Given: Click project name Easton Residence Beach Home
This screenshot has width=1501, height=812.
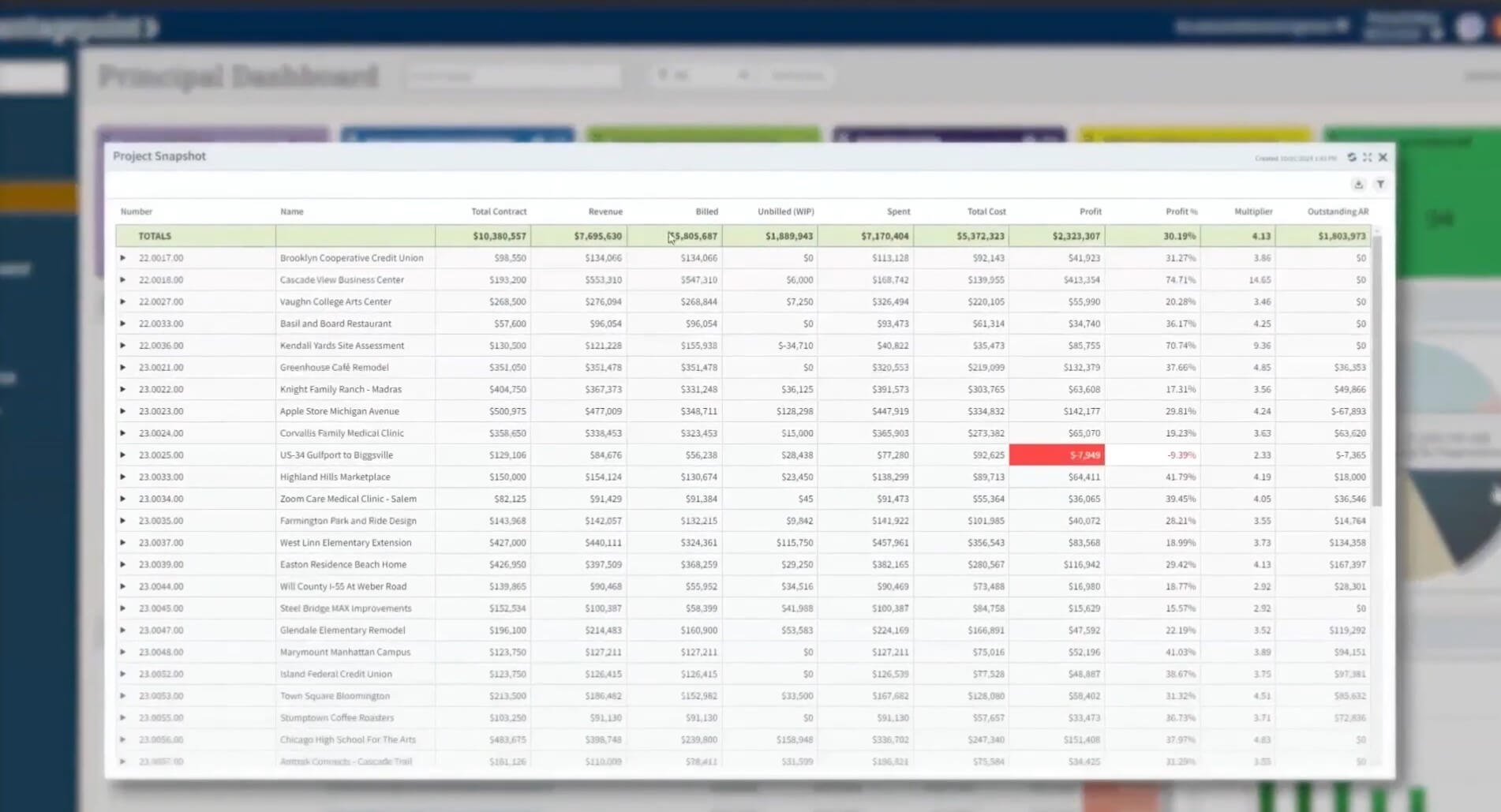Looking at the screenshot, I should [343, 564].
